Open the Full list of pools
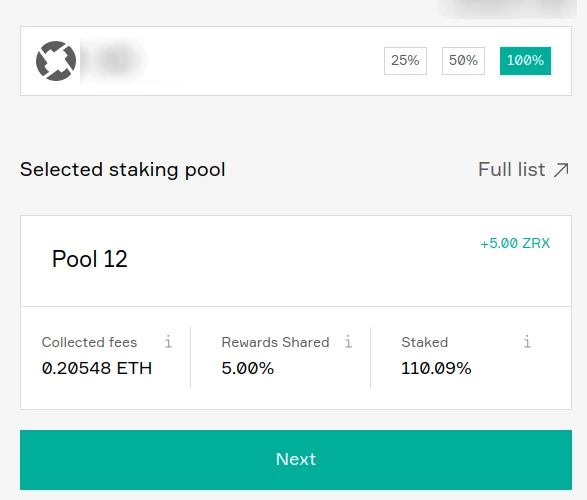The image size is (587, 500). point(523,170)
